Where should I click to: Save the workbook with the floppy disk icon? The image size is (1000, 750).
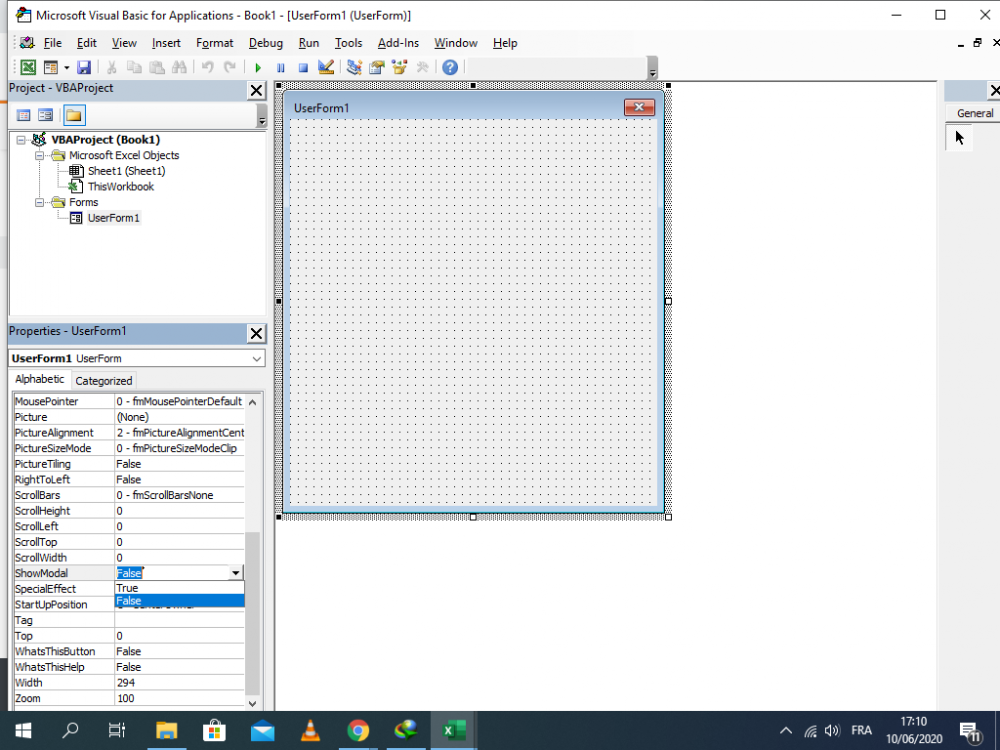[x=84, y=67]
